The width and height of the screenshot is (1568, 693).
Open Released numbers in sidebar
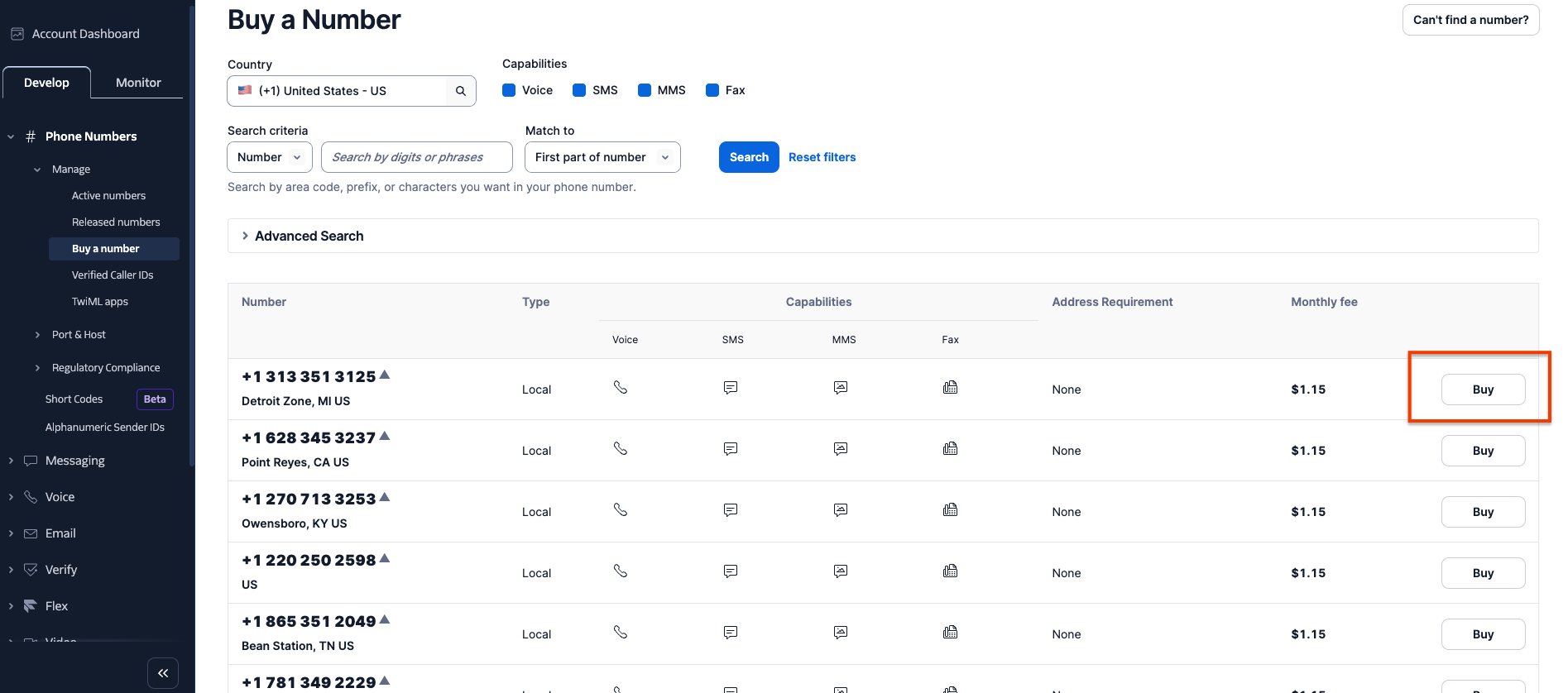[116, 222]
